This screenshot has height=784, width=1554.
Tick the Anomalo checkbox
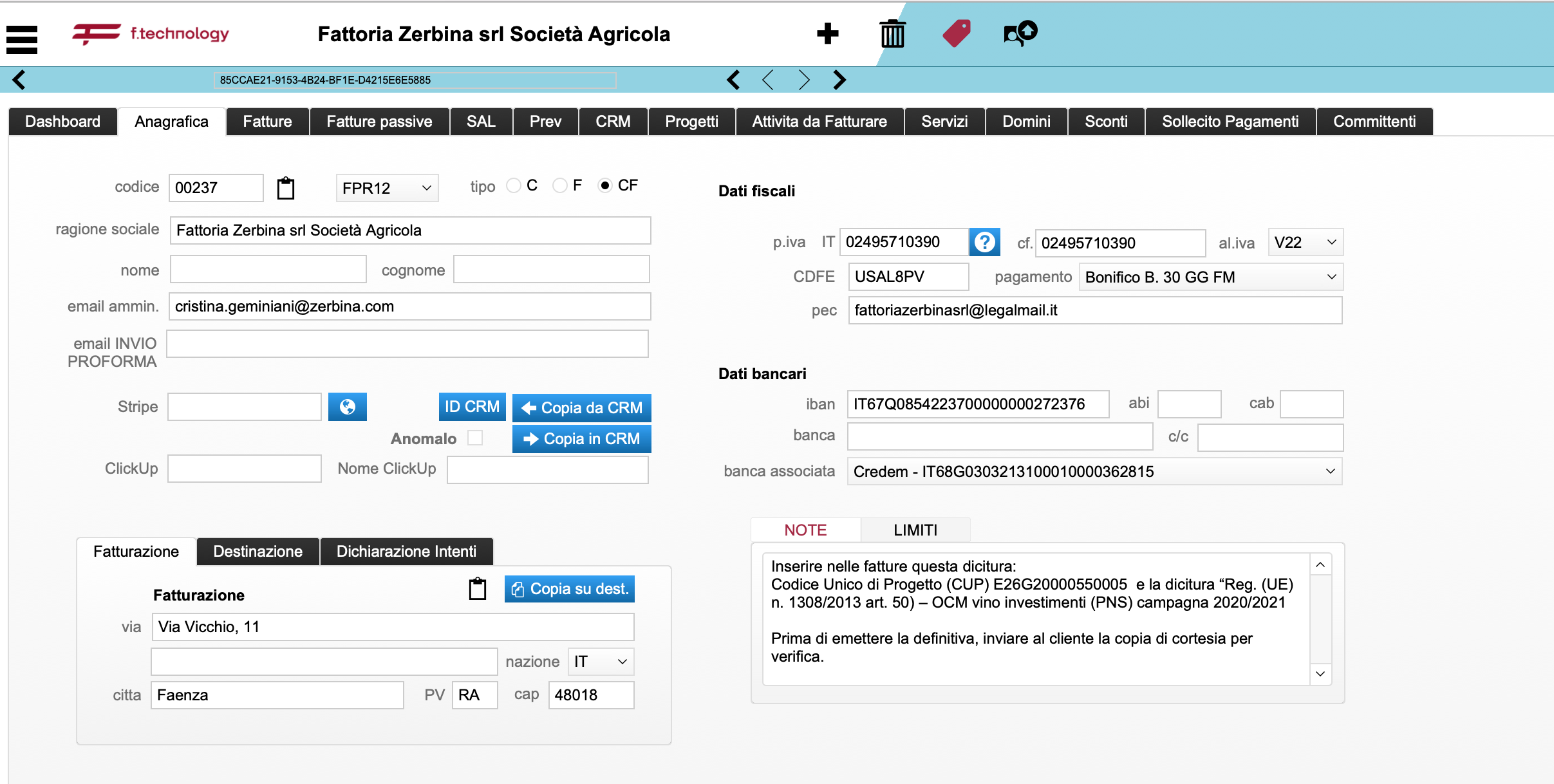click(475, 438)
